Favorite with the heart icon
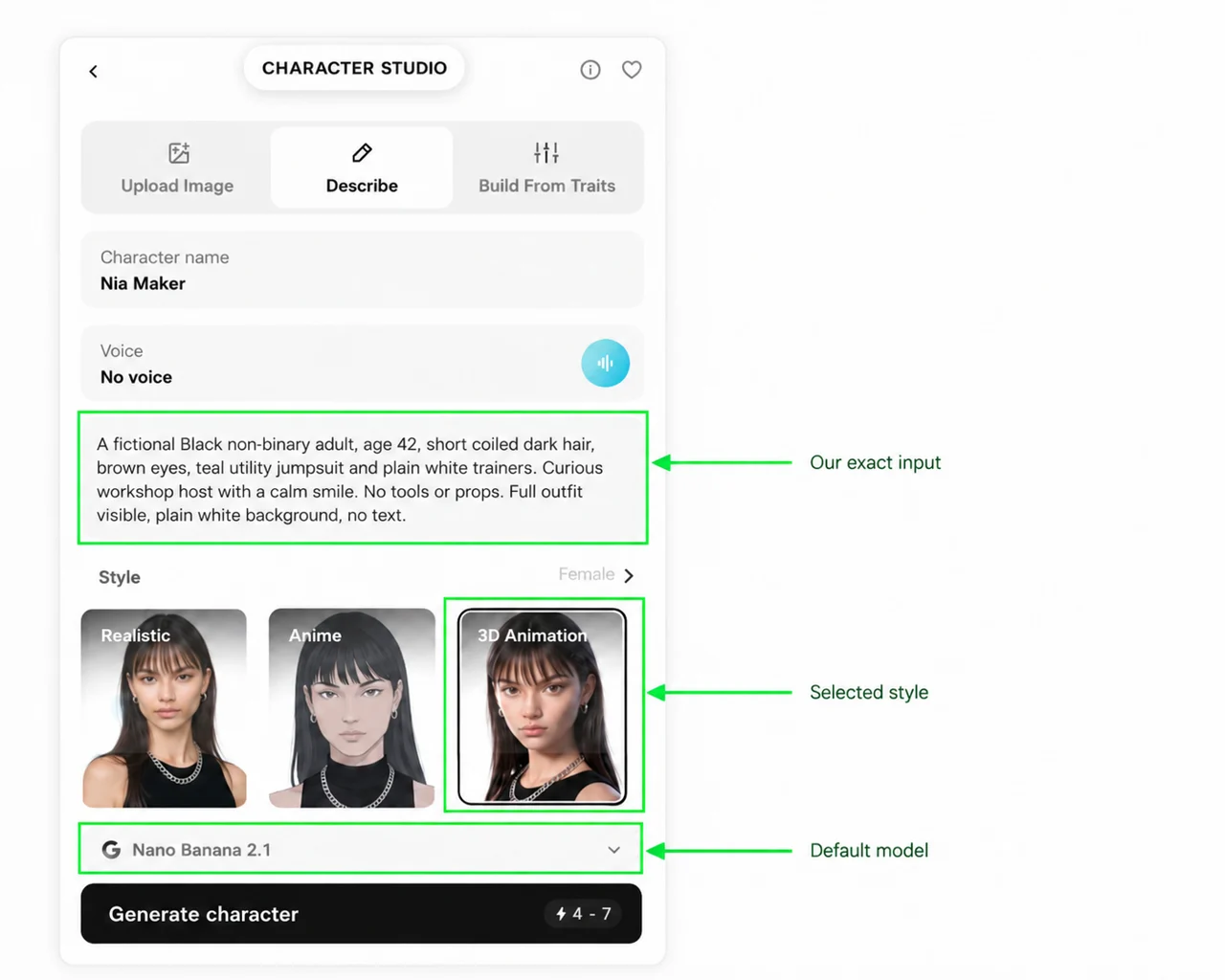1225x980 pixels. click(x=632, y=70)
